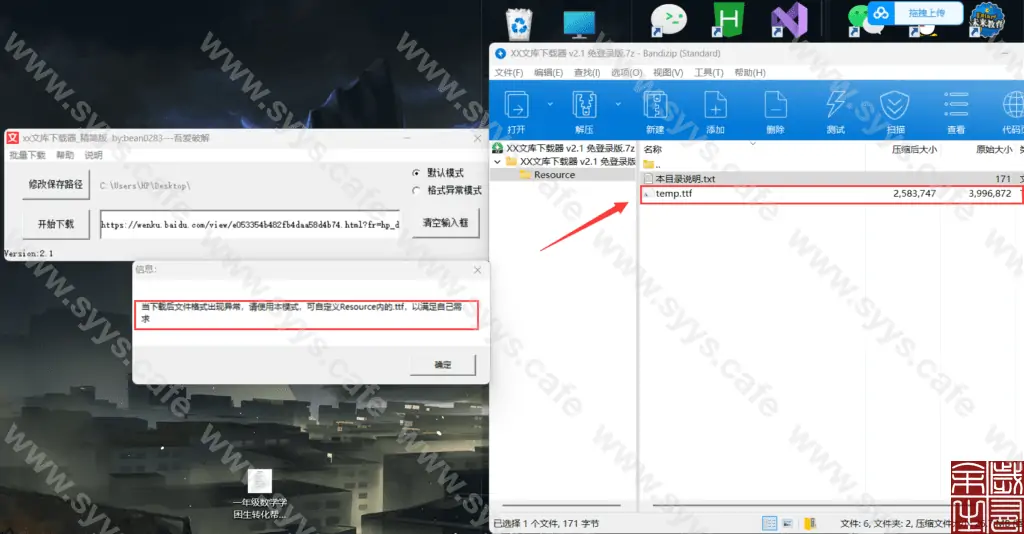The width and height of the screenshot is (1024, 534).
Task: Click the red 文 downloader title icon
Action: 12,138
